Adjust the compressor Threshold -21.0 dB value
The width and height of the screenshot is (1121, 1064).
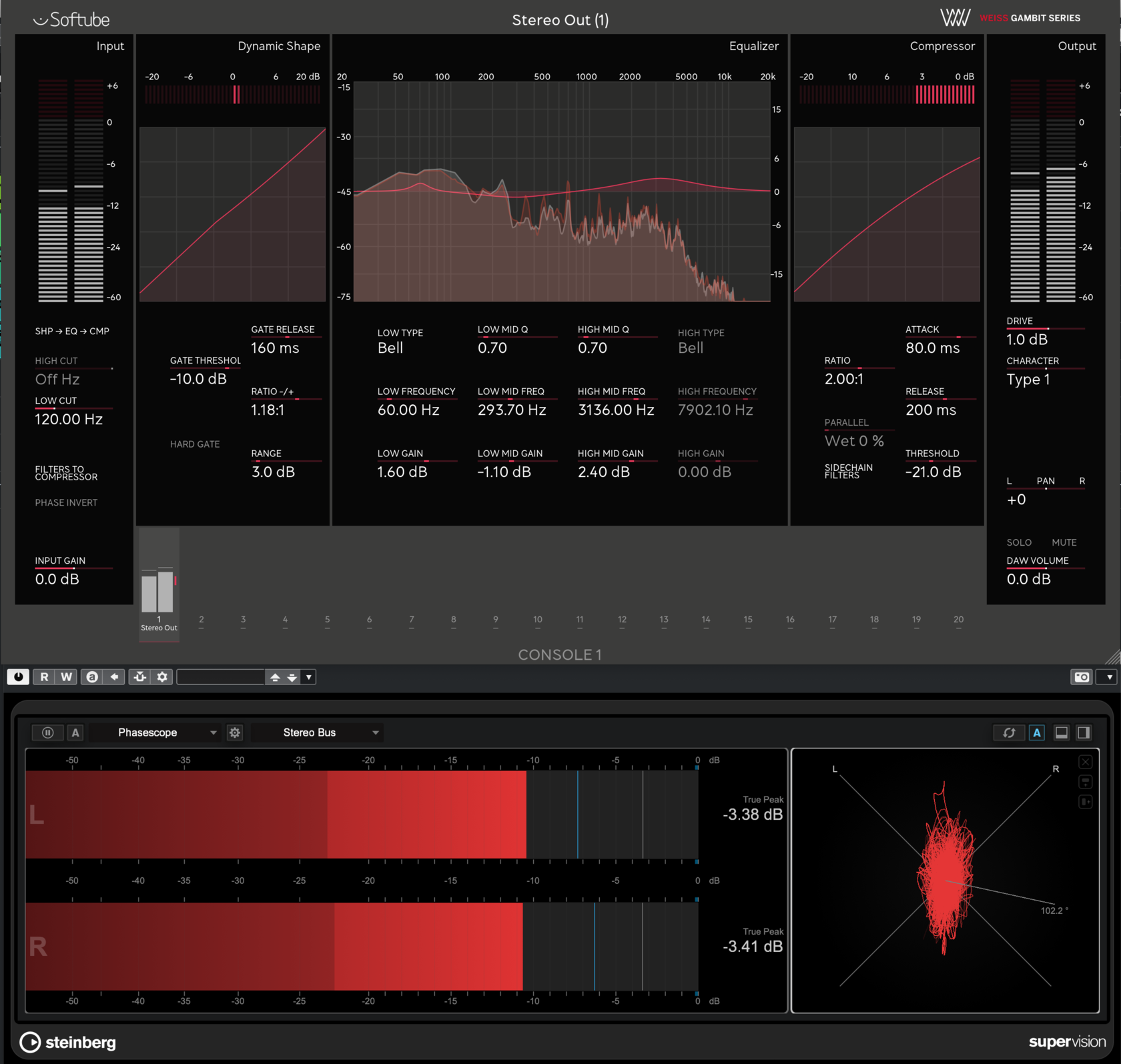933,472
